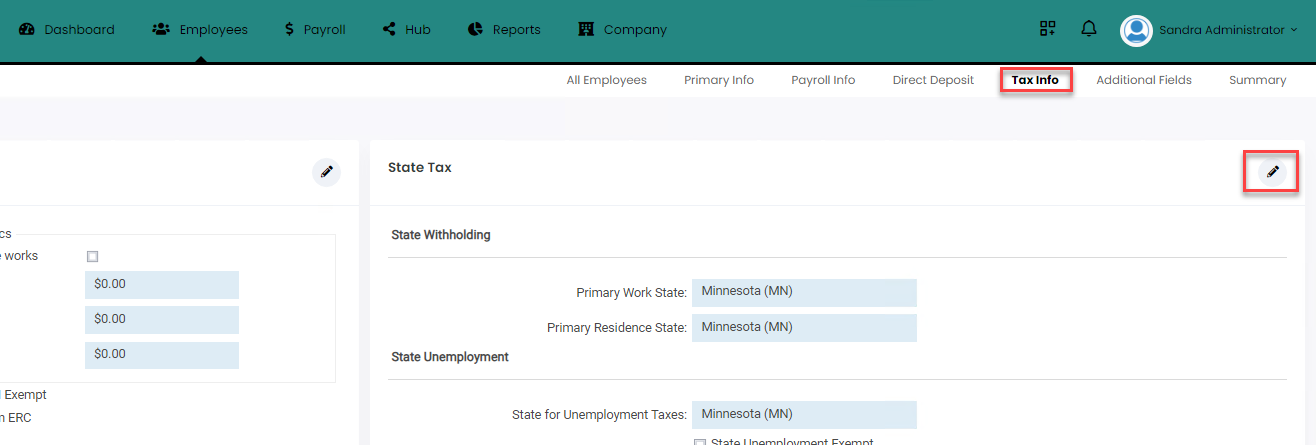Open the State for Unemployment Taxes field
This screenshot has height=445, width=1316.
click(804, 414)
